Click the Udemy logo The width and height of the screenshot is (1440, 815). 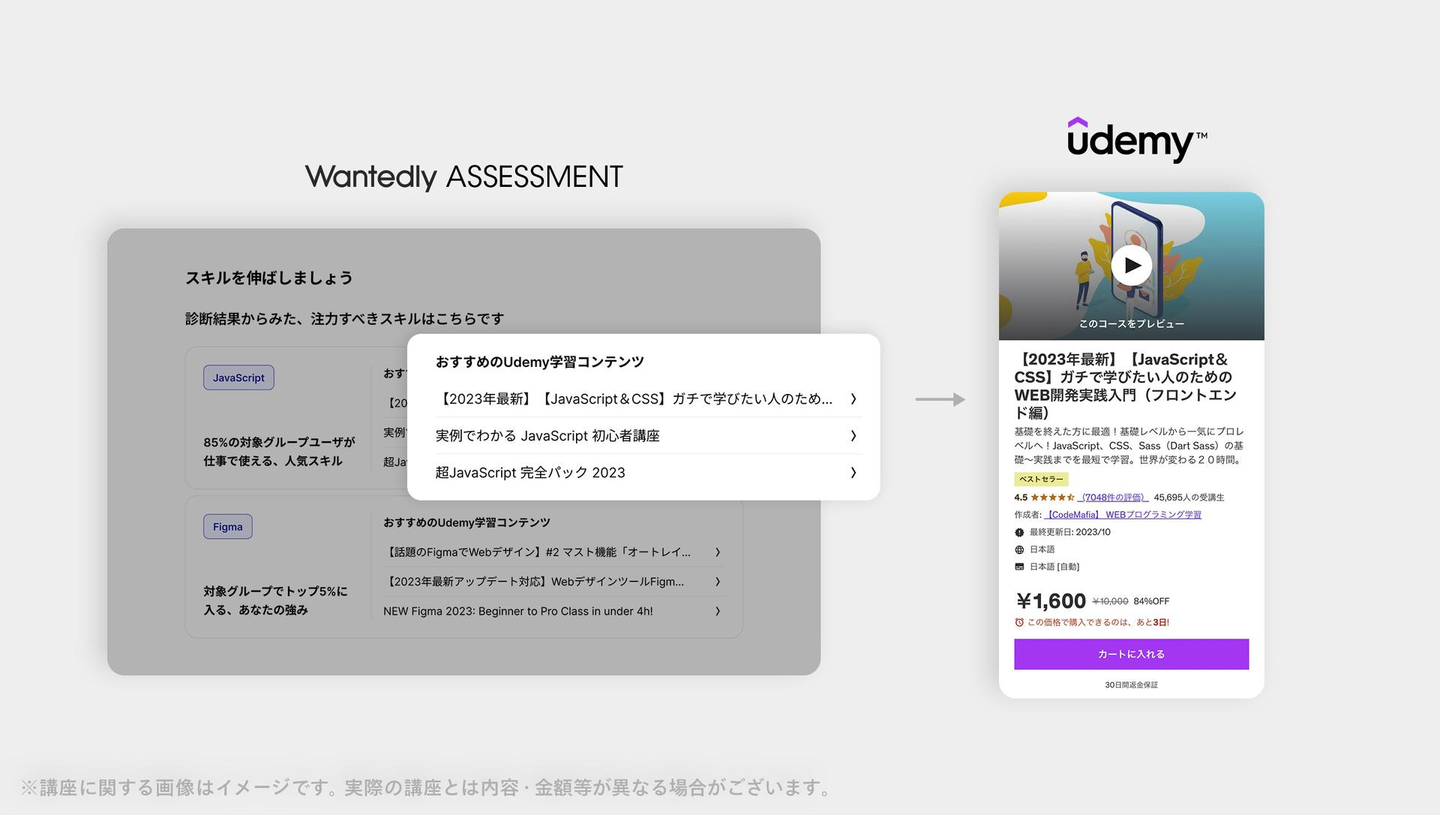click(x=1137, y=140)
